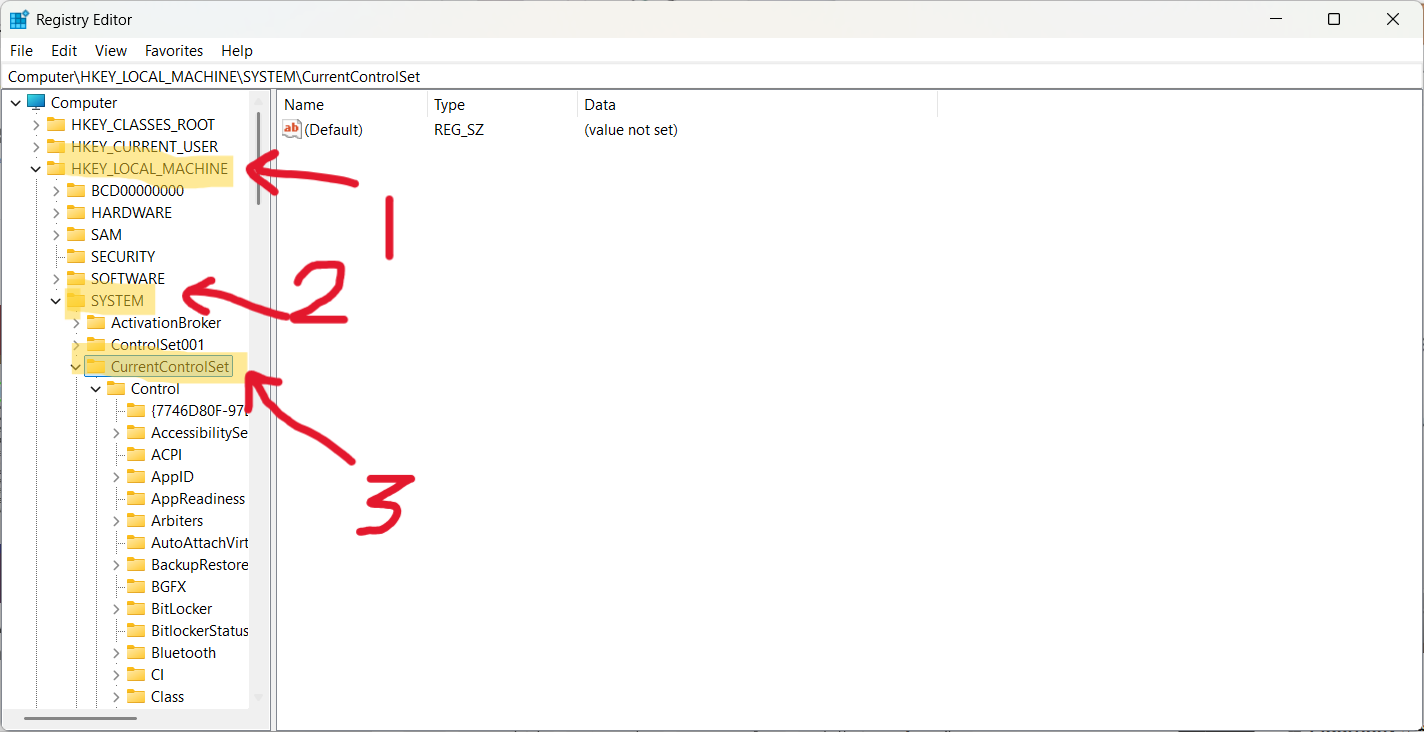Expand the HKEY_CLASSES_ROOT key

point(36,124)
